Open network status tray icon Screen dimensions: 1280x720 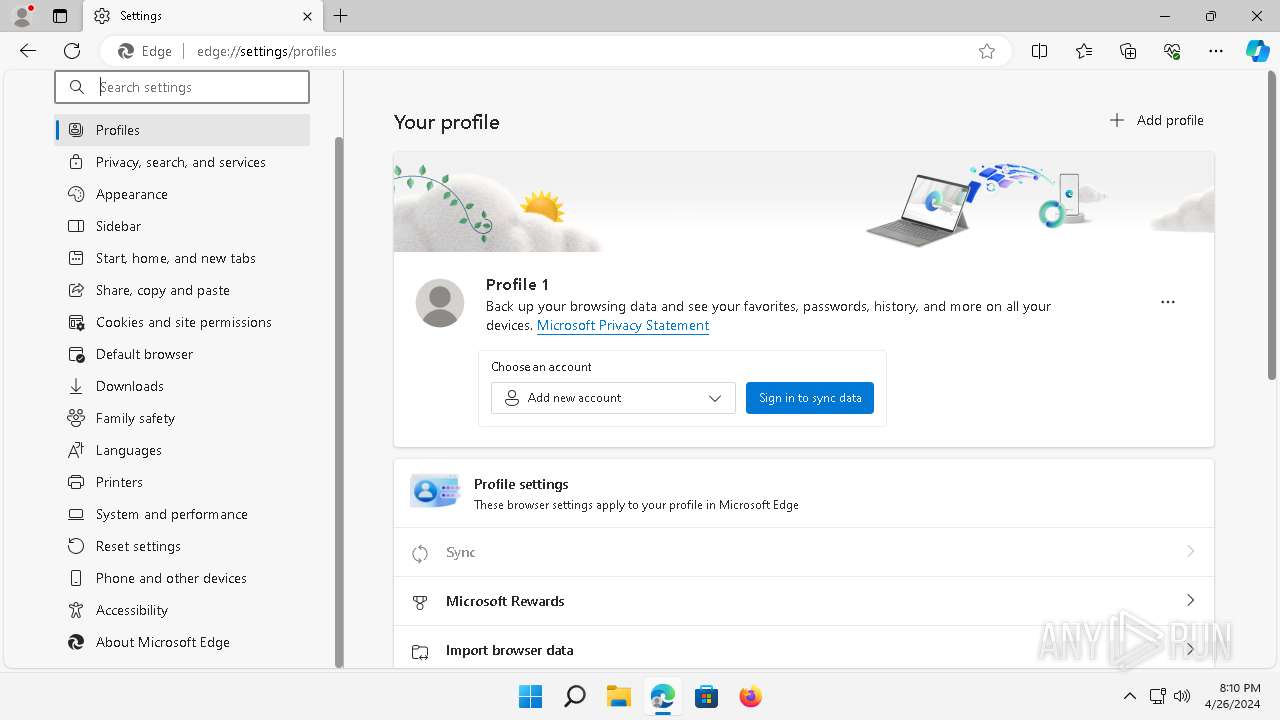point(1158,696)
